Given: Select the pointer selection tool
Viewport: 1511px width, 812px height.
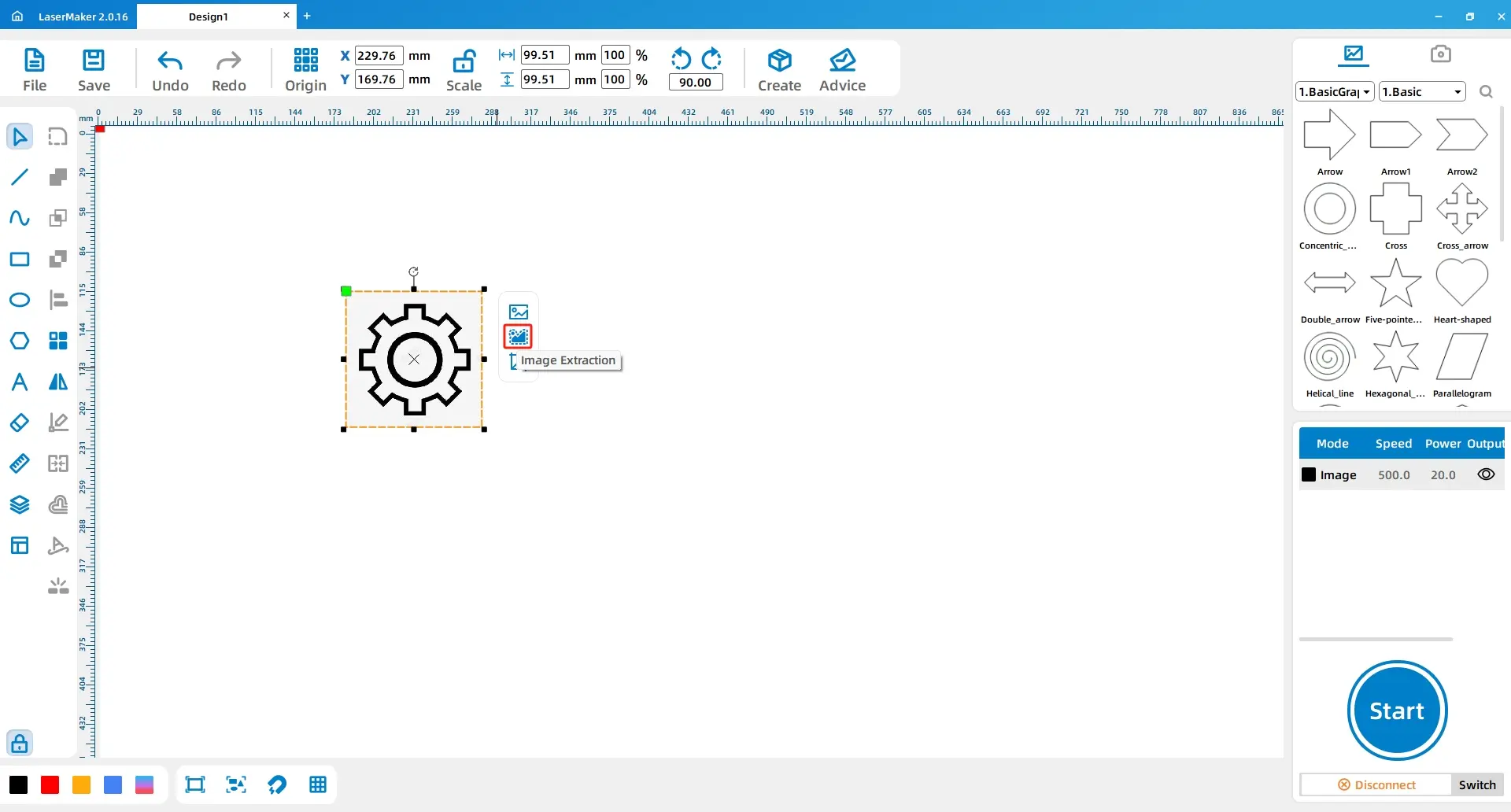Looking at the screenshot, I should (x=20, y=136).
